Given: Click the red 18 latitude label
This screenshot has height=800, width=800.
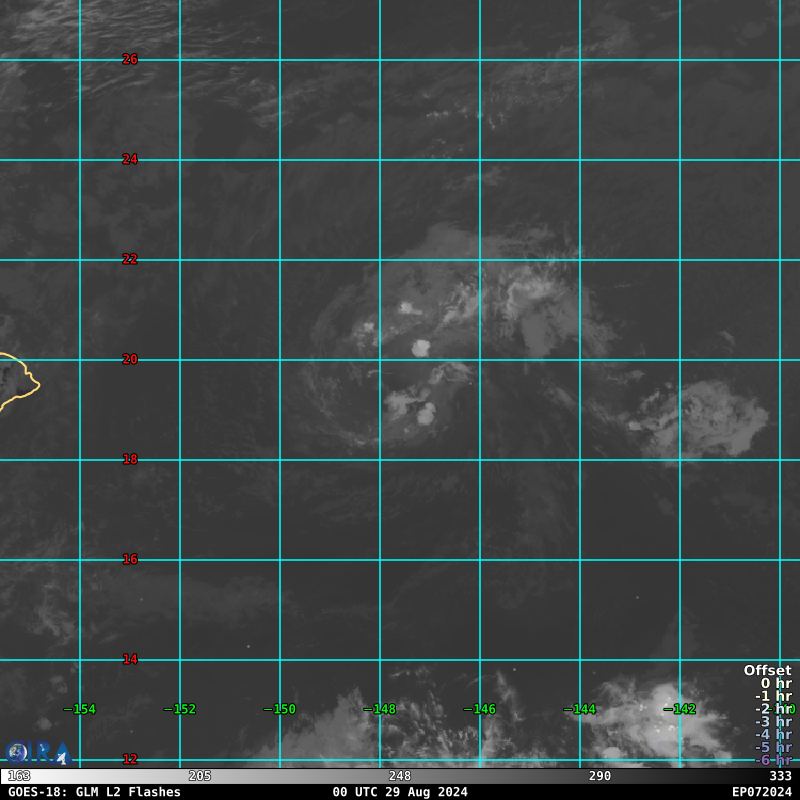Looking at the screenshot, I should point(130,459).
